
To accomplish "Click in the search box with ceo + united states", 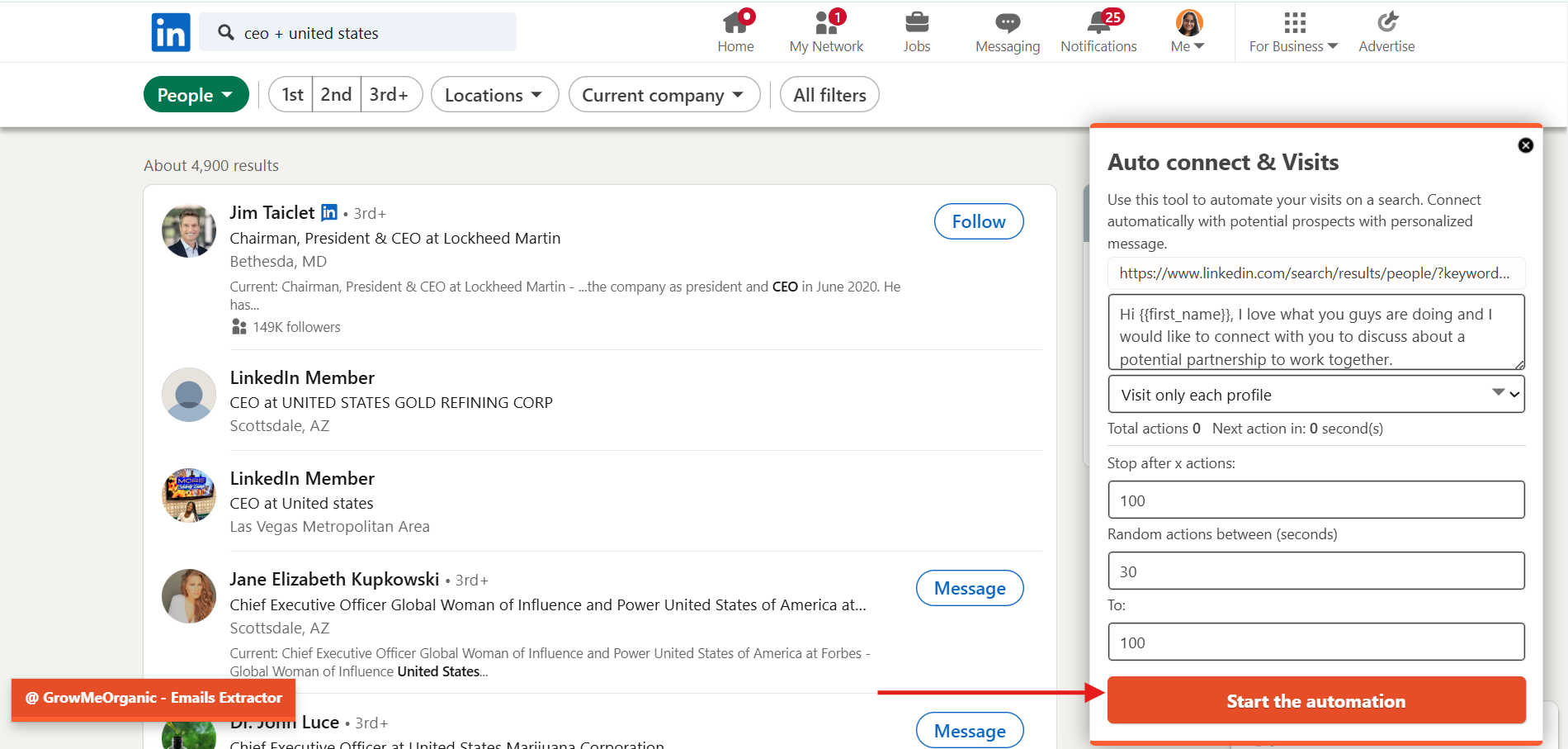I will 357,32.
